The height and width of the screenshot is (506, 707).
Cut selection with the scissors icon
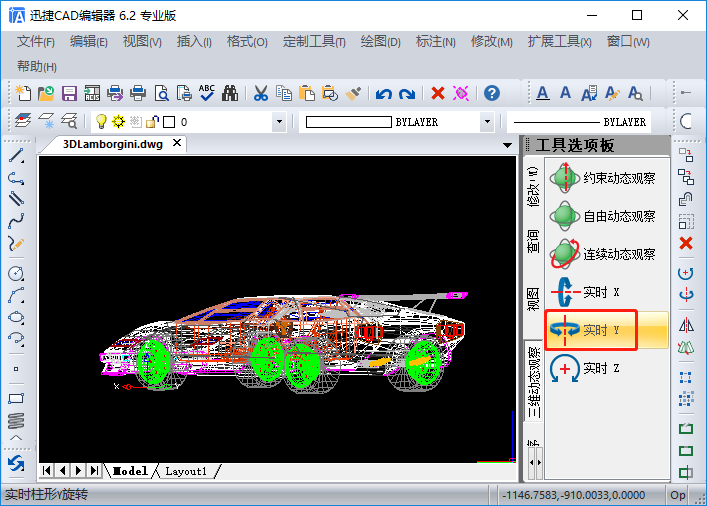click(261, 93)
